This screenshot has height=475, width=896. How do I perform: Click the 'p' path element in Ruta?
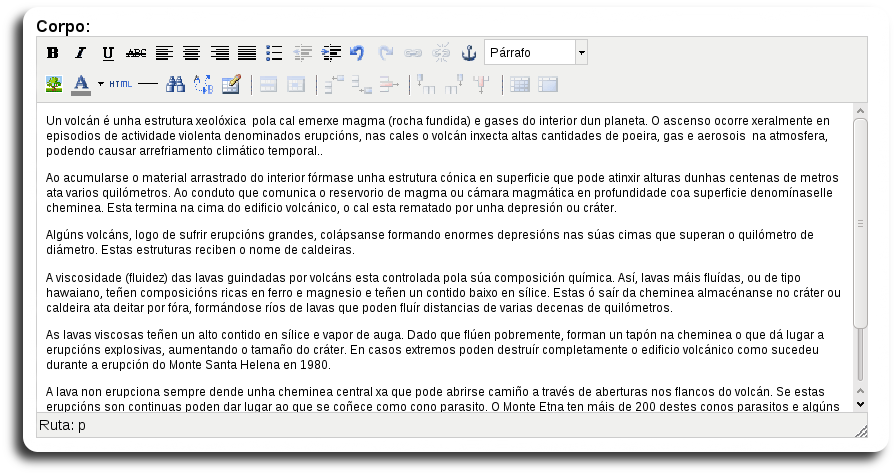82,426
